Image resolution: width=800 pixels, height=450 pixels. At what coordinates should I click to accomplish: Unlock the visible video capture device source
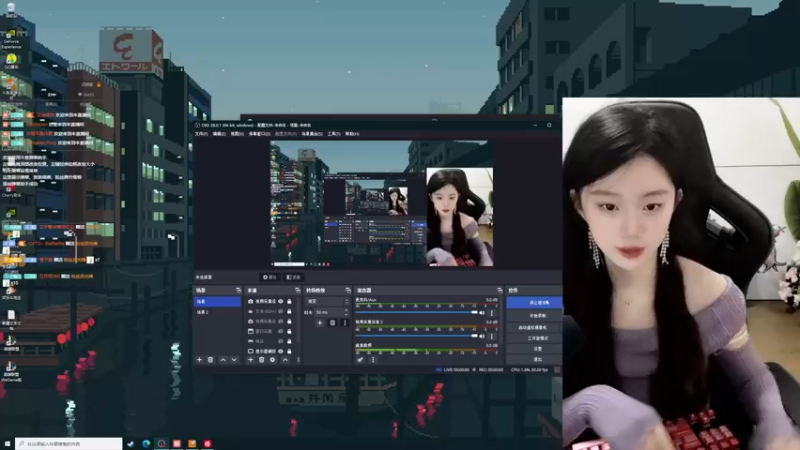point(289,301)
